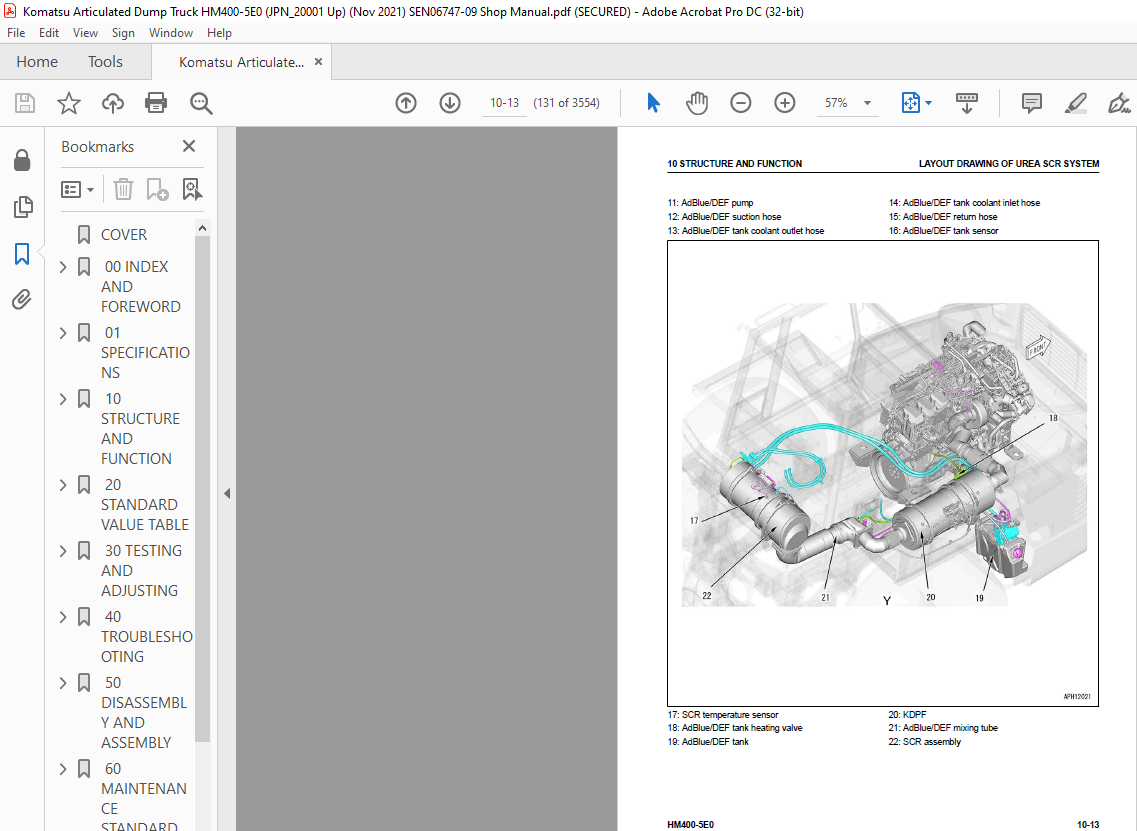Expand the 20 STANDARD VALUE TABLE bookmark
Viewport: 1137px width, 831px height.
63,484
